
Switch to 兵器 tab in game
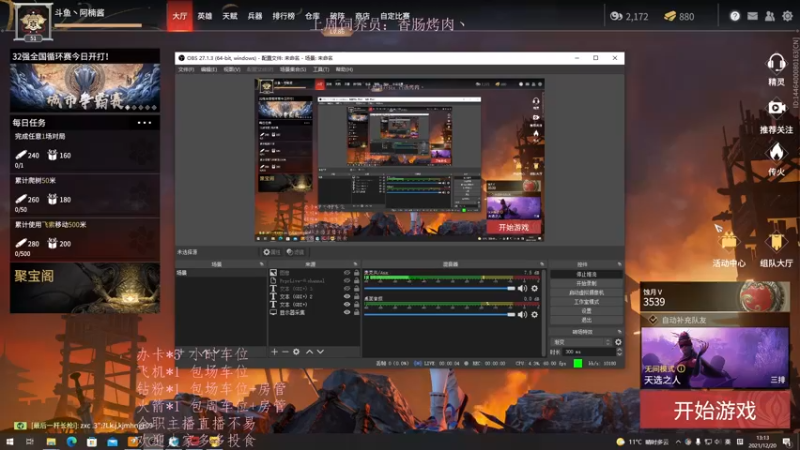[x=255, y=16]
